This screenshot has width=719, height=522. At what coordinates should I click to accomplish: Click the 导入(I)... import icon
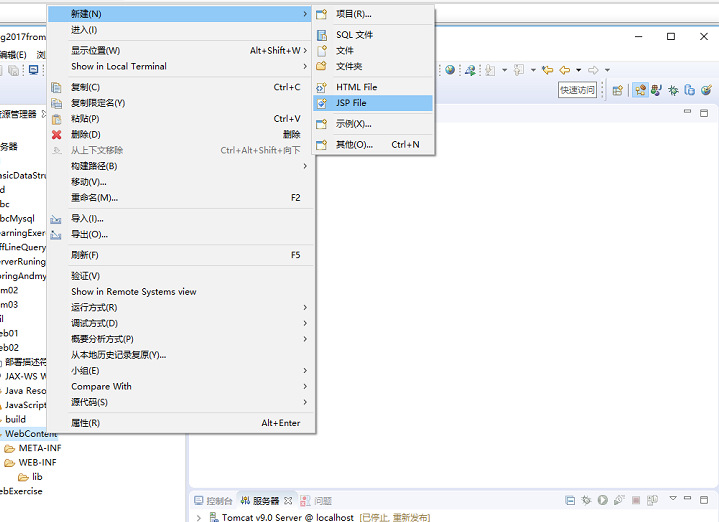pyautogui.click(x=56, y=219)
